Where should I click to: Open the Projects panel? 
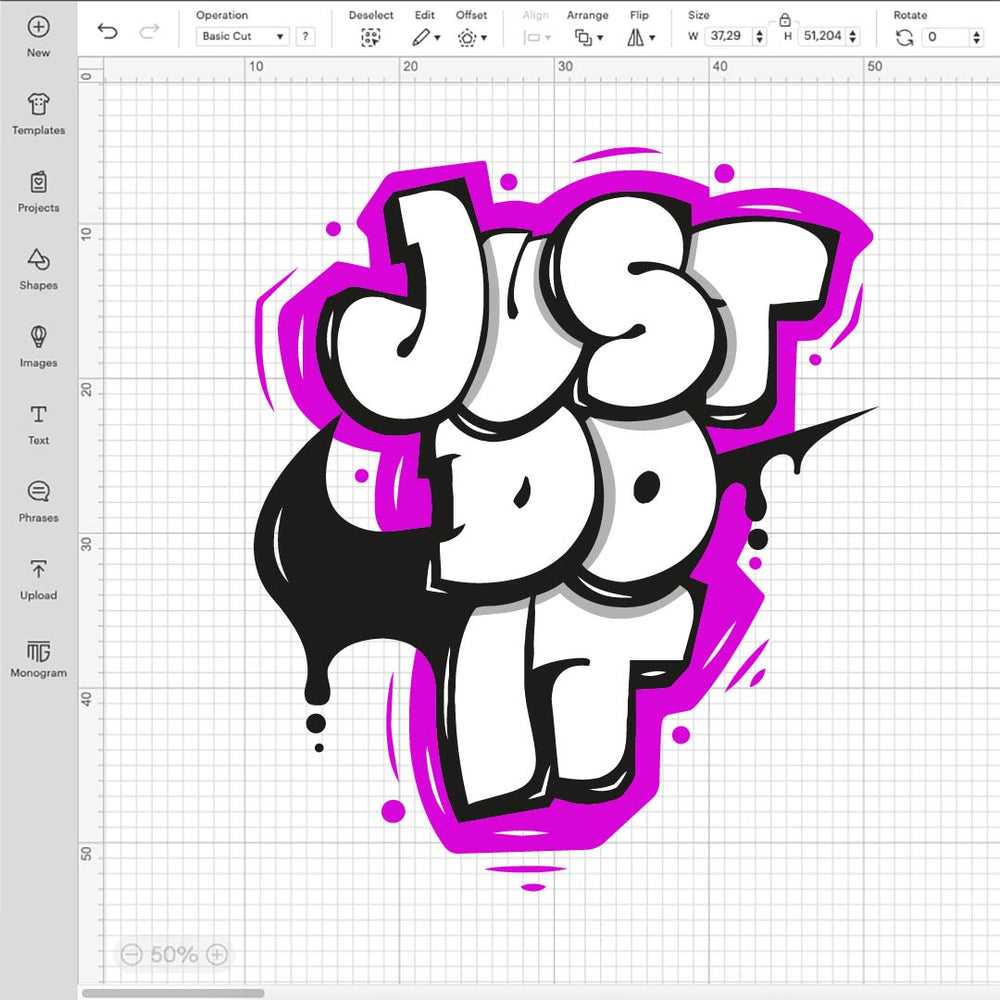(x=38, y=183)
